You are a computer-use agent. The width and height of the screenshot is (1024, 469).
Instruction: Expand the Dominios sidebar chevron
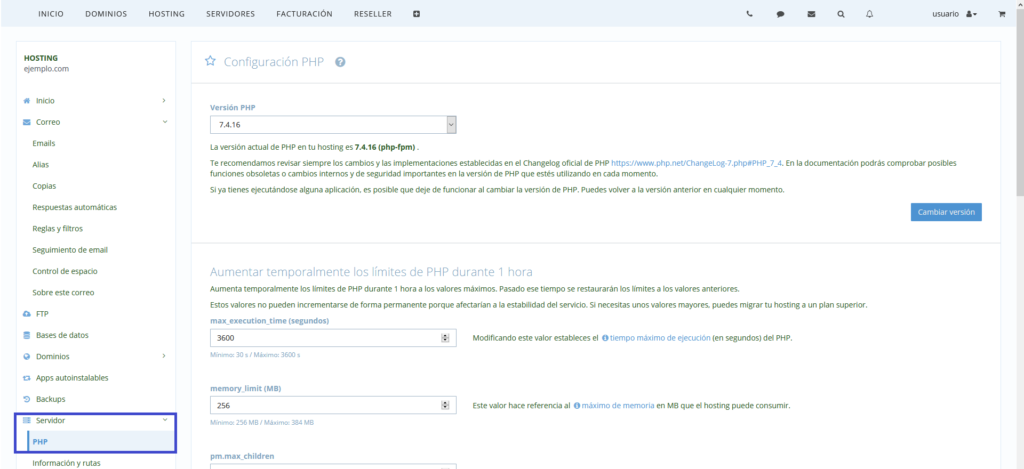pos(164,357)
